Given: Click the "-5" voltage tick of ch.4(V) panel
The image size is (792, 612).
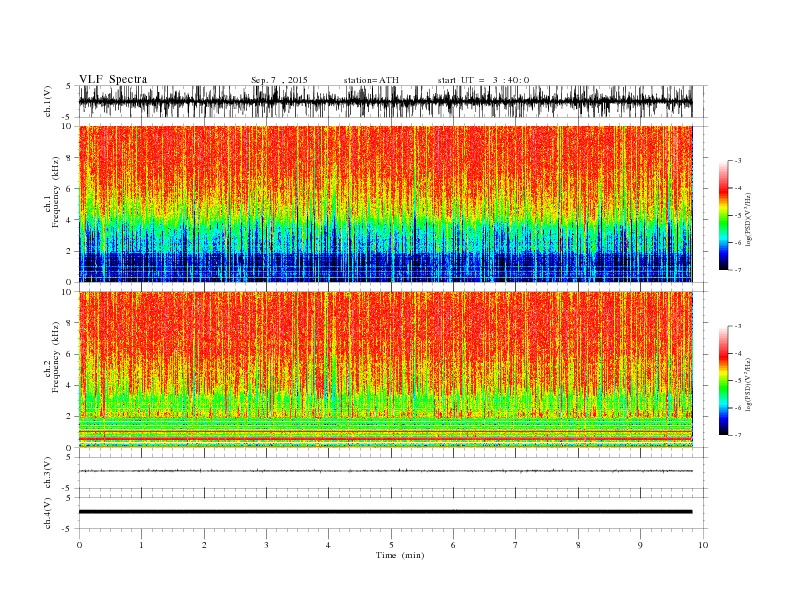Looking at the screenshot, I should 67,529.
